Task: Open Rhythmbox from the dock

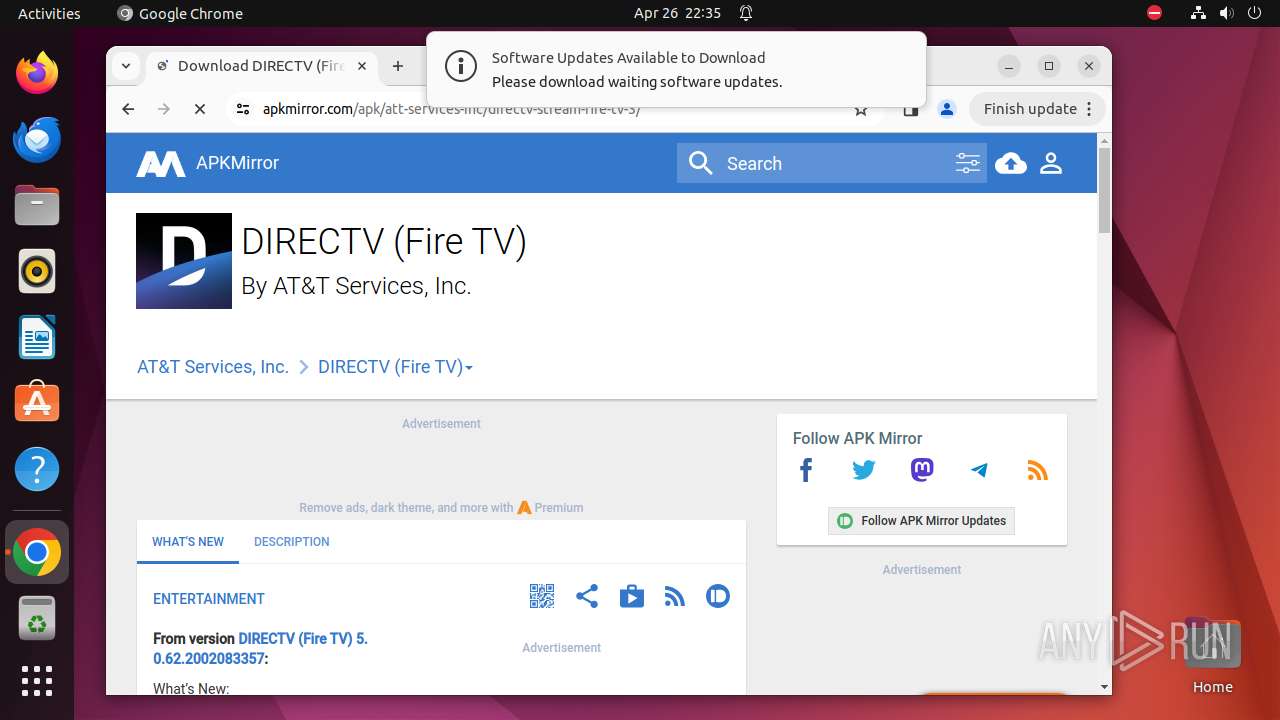Action: 37,271
